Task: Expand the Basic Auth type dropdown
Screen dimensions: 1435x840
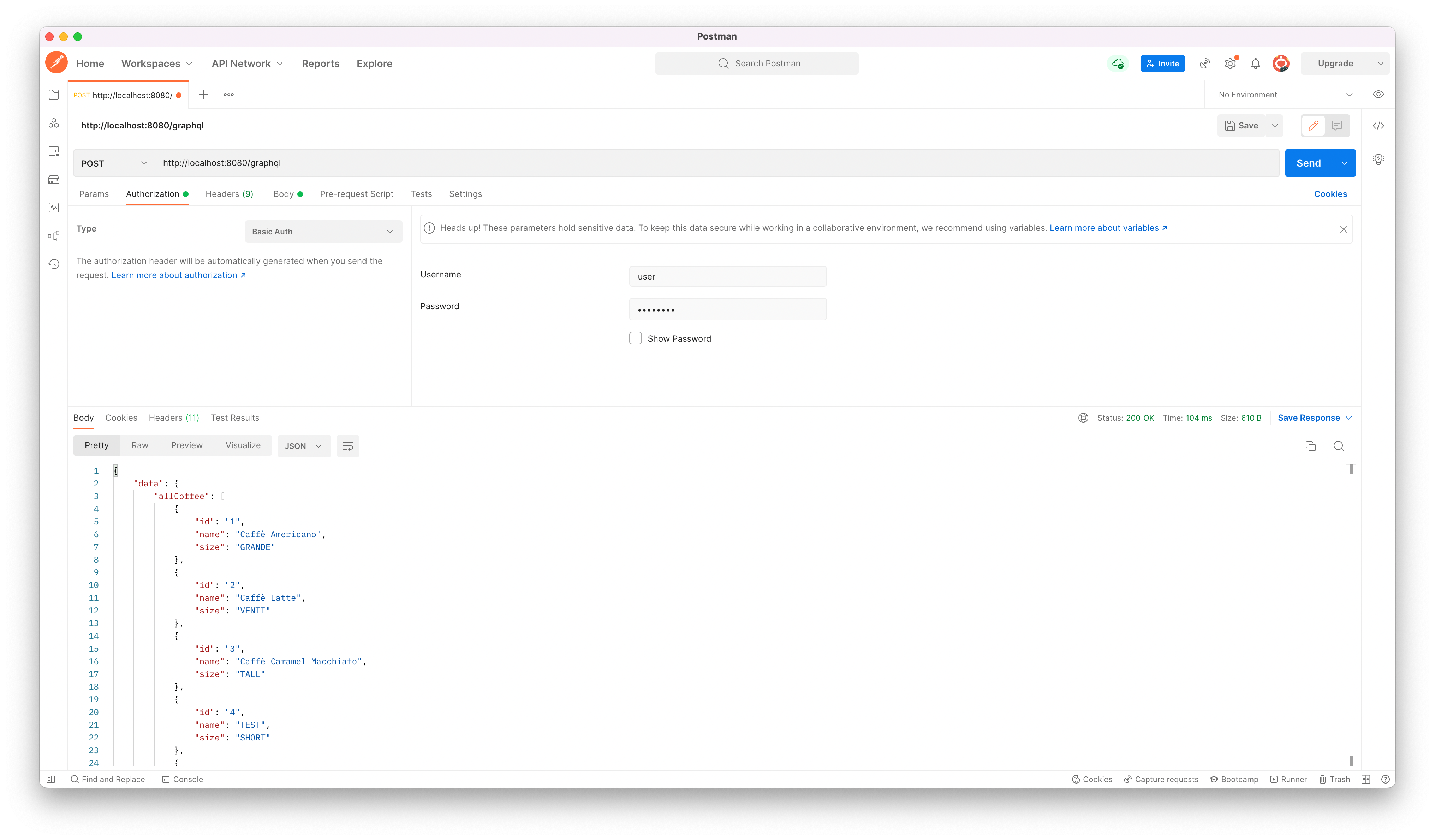Action: click(323, 232)
